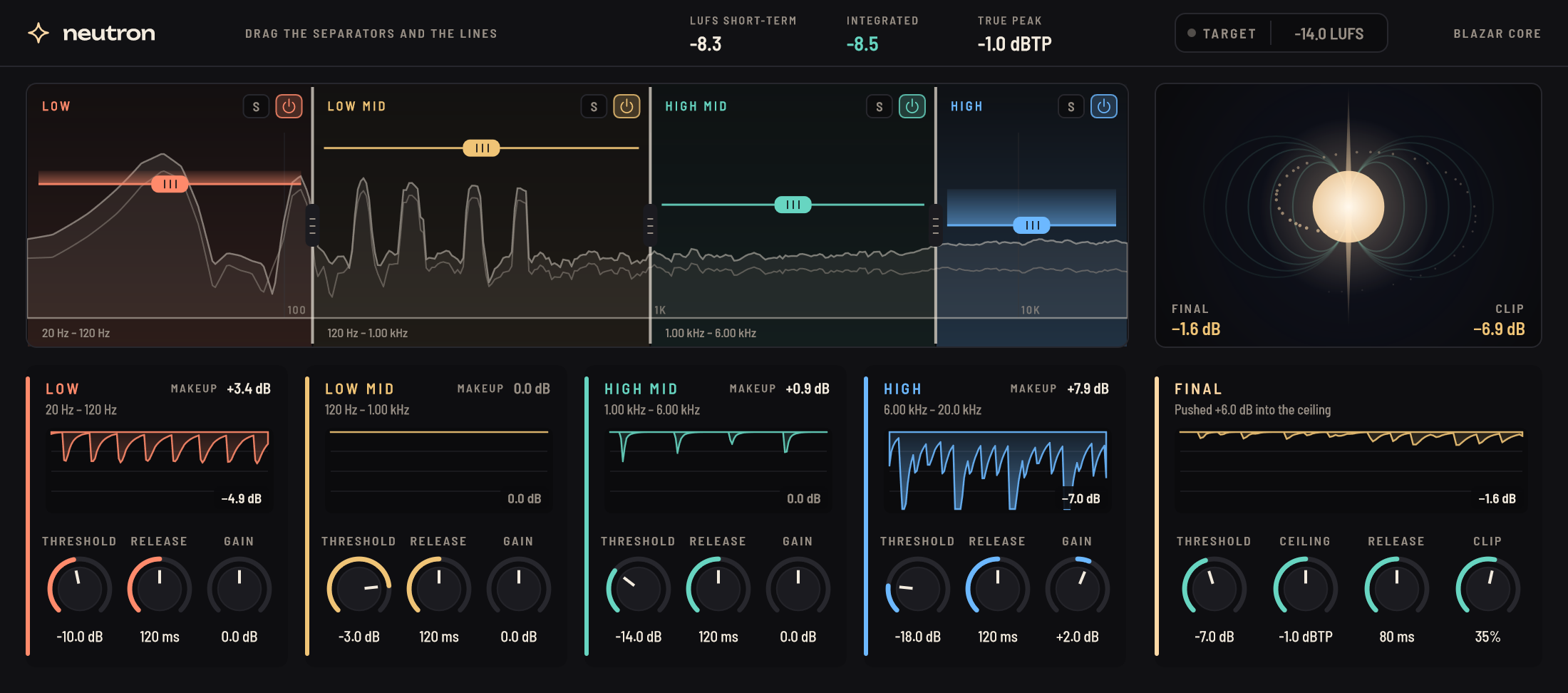
Task: Click the separator handle between LOW MID and HIGH MID
Action: [650, 225]
